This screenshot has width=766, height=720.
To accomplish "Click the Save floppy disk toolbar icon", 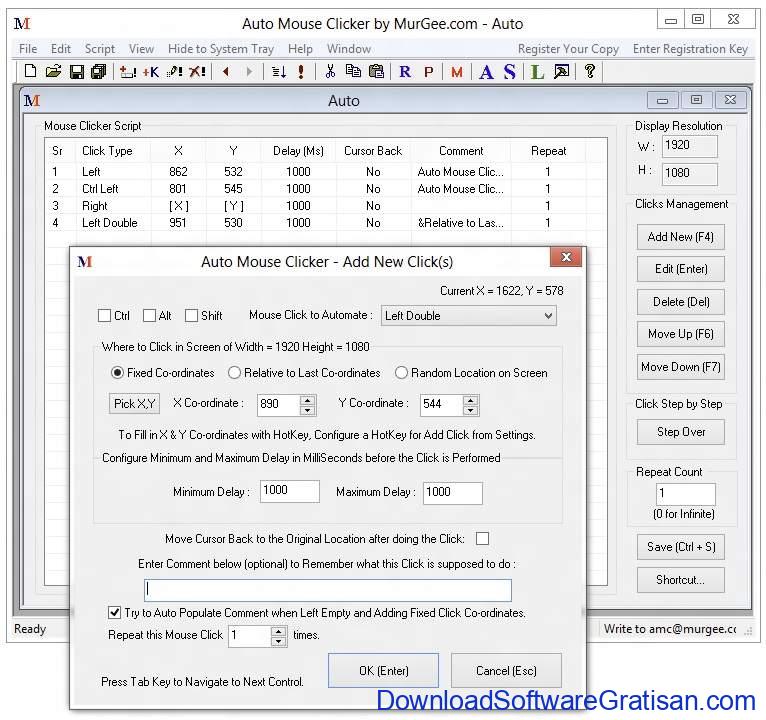I will (77, 72).
